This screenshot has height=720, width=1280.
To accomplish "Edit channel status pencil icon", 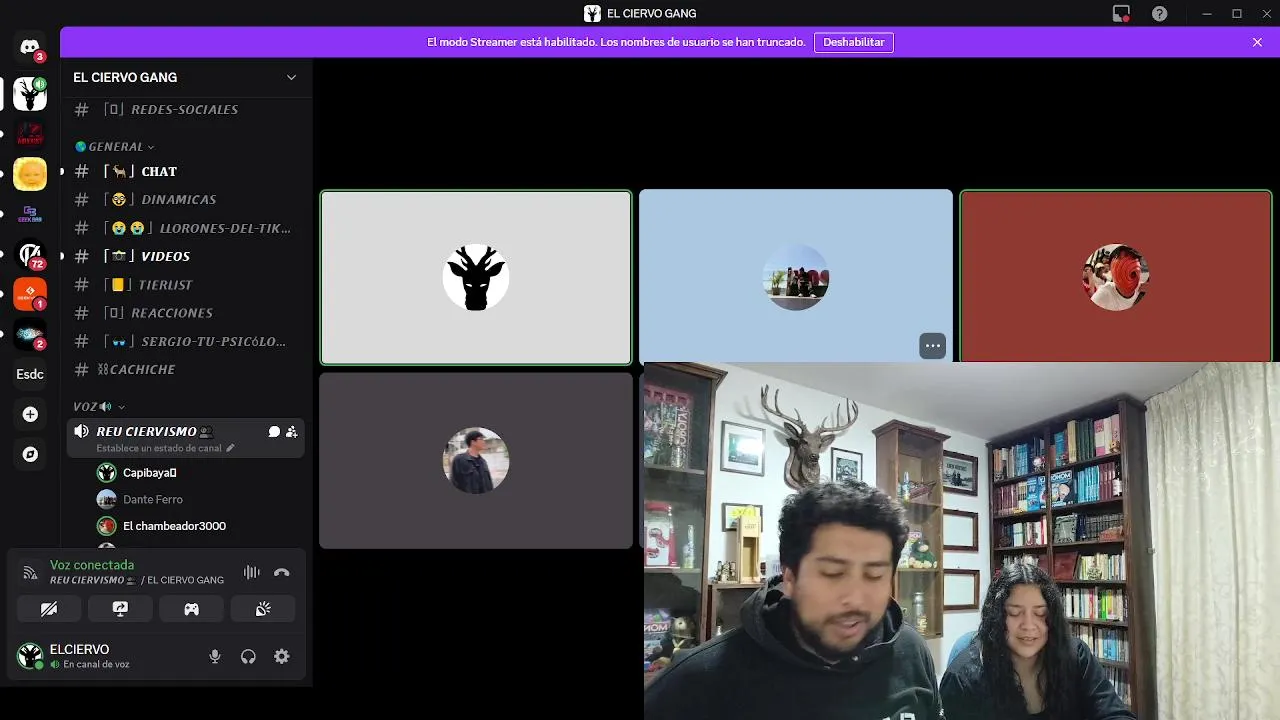I will (230, 448).
